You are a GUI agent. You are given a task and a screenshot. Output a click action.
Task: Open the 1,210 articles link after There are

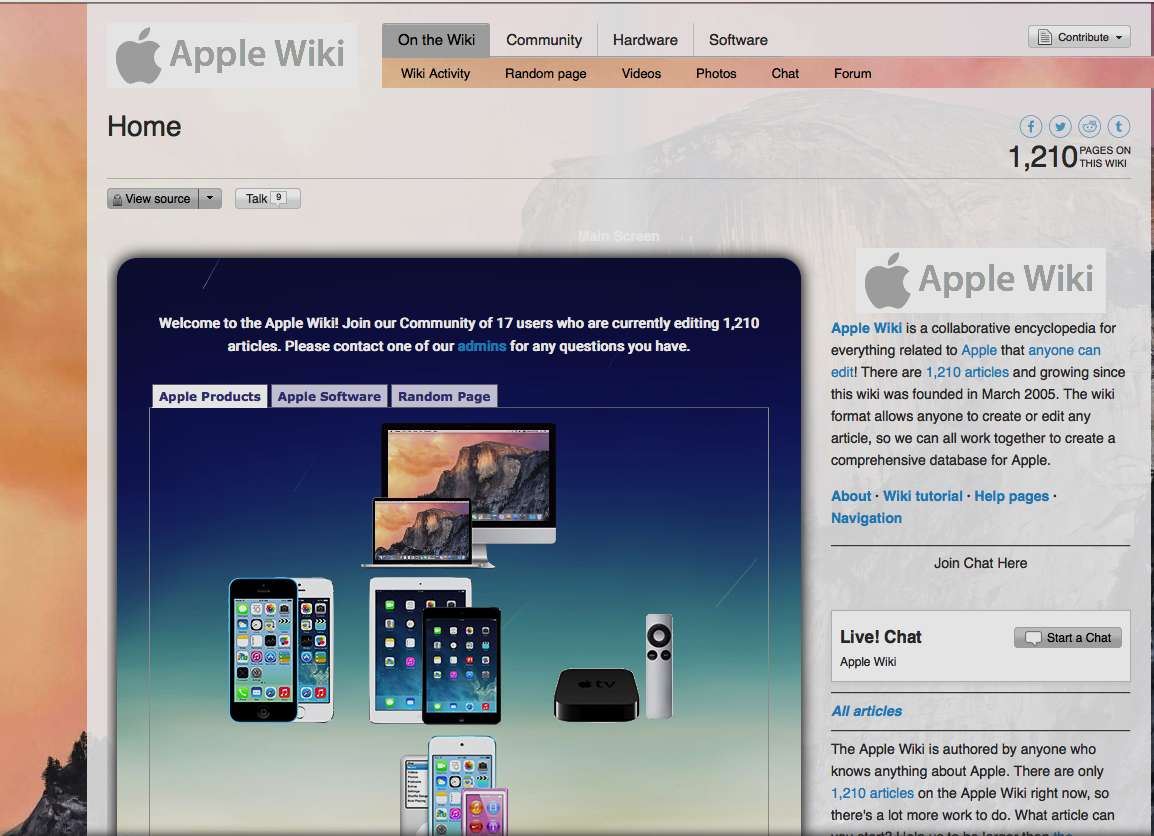tap(967, 372)
